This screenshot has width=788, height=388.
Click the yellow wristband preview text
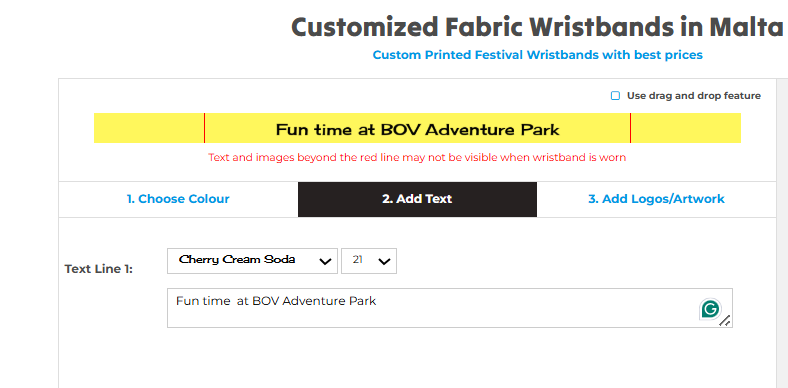tap(418, 130)
